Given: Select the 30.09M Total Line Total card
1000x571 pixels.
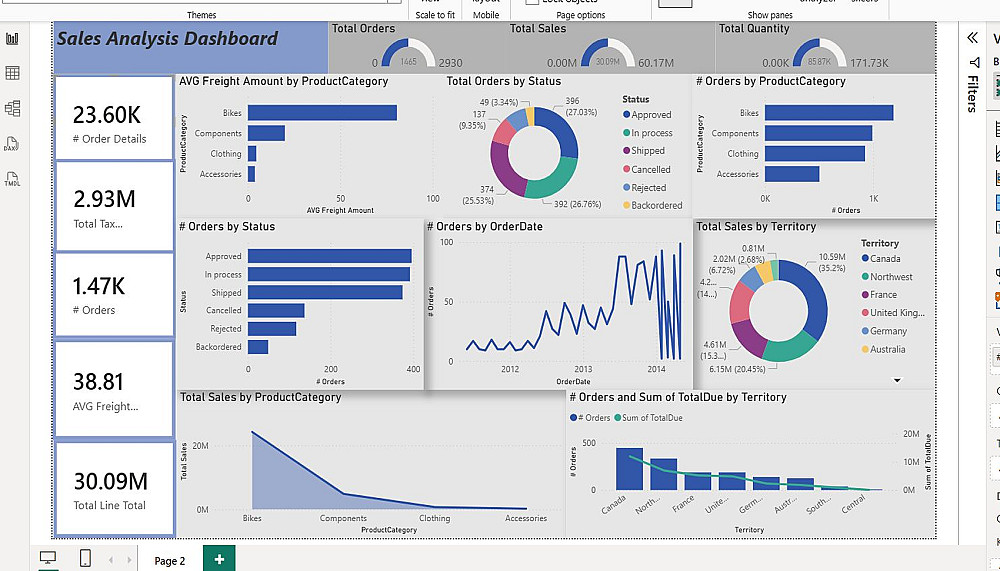Looking at the screenshot, I should coord(114,489).
